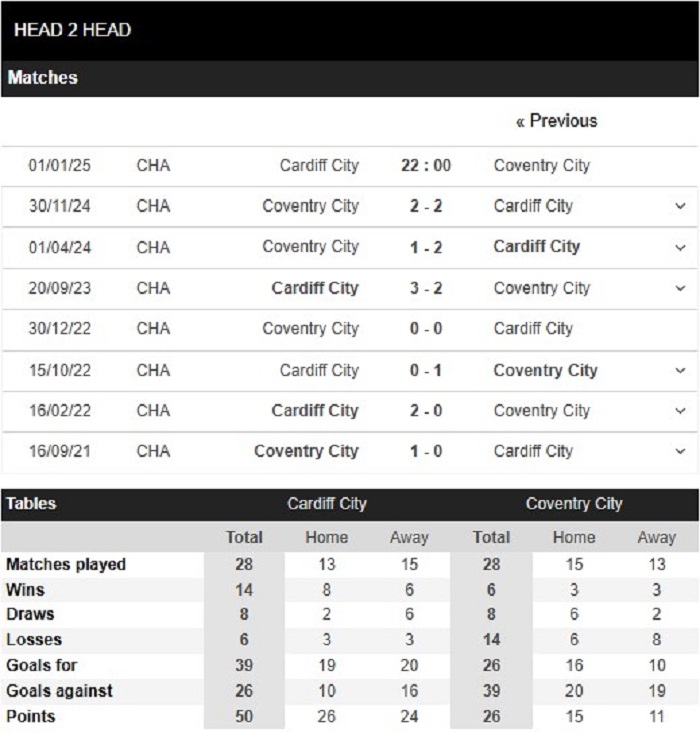
Task: Open the 2 - 2 score result
Action: pyautogui.click(x=426, y=206)
